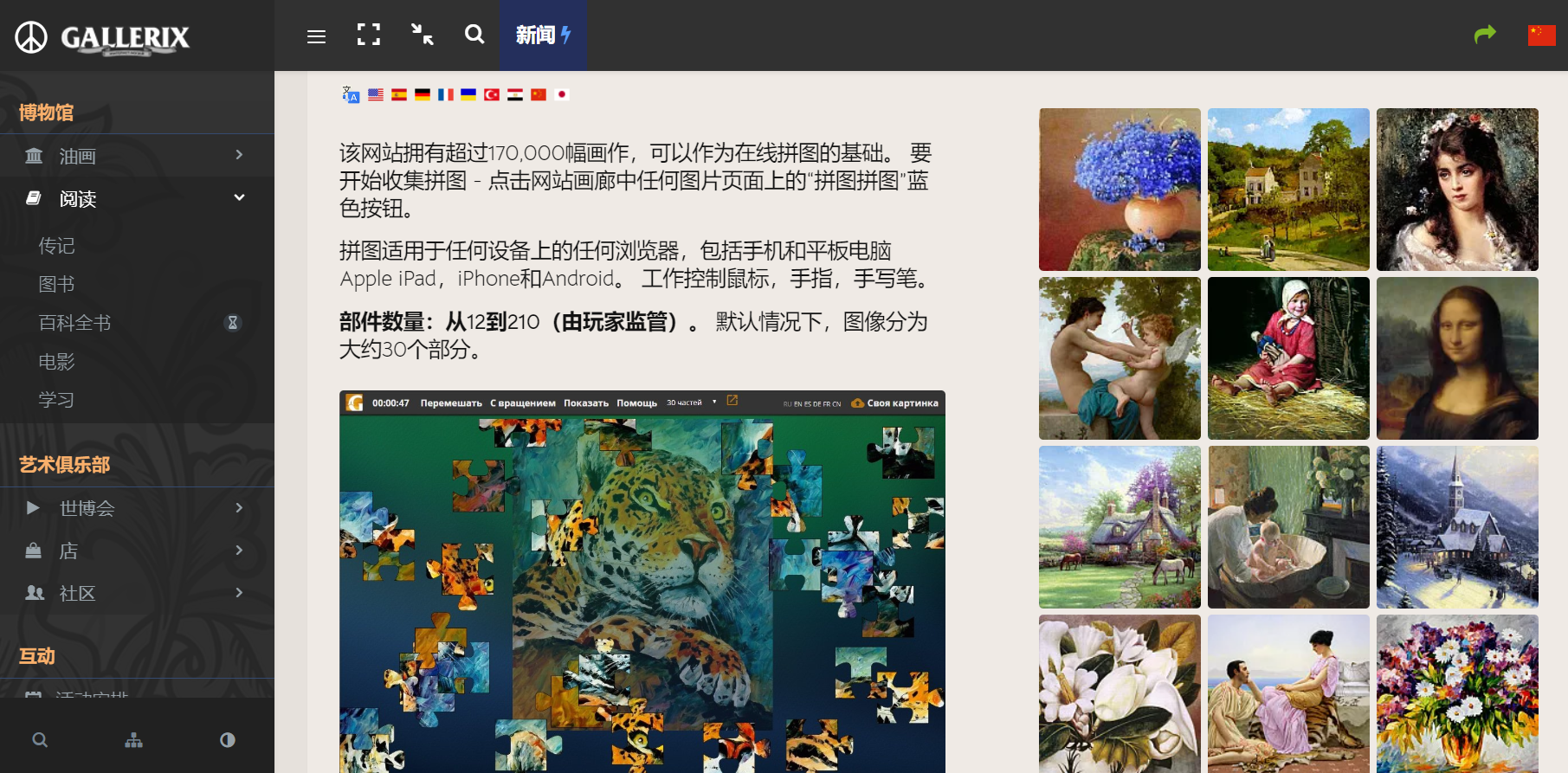
Task: Collapse the 阅读 sidebar section
Action: (137, 198)
